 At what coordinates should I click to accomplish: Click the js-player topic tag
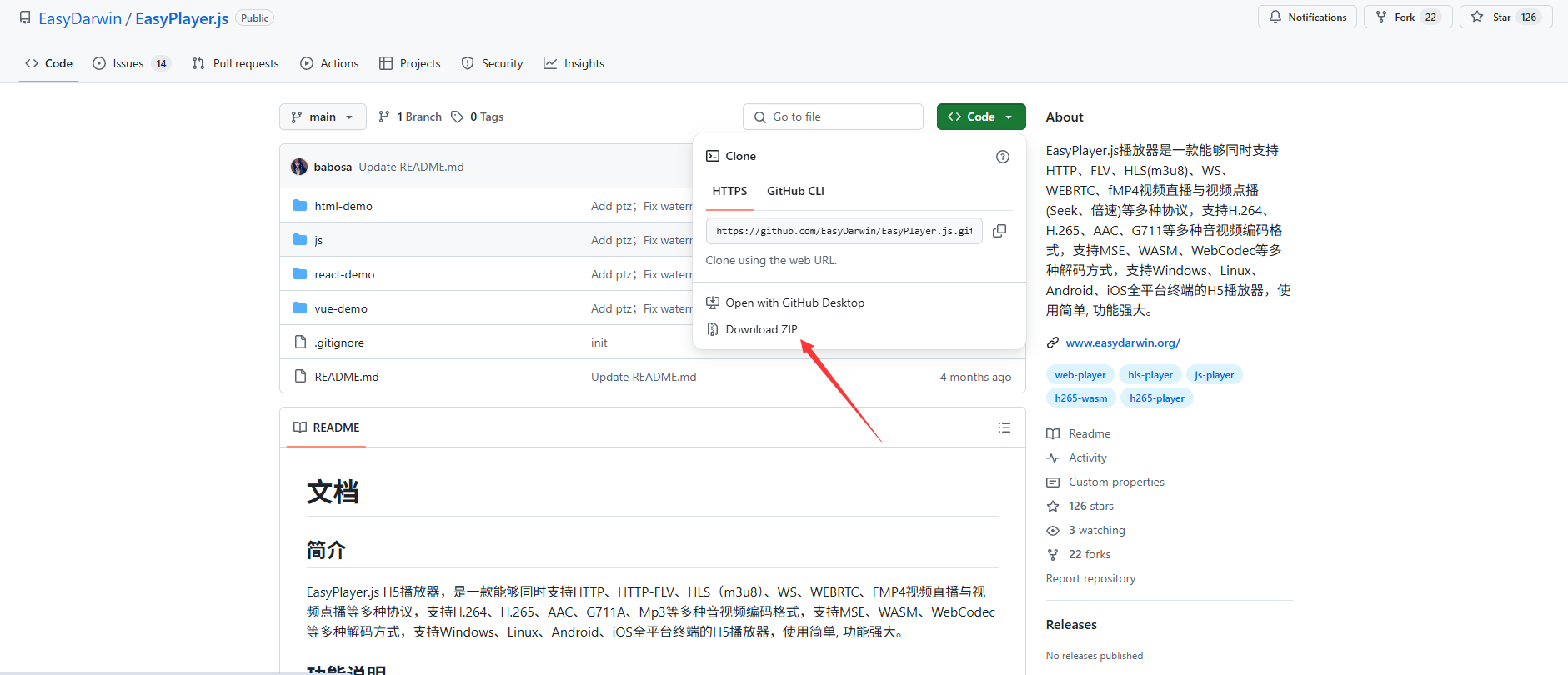click(1215, 375)
